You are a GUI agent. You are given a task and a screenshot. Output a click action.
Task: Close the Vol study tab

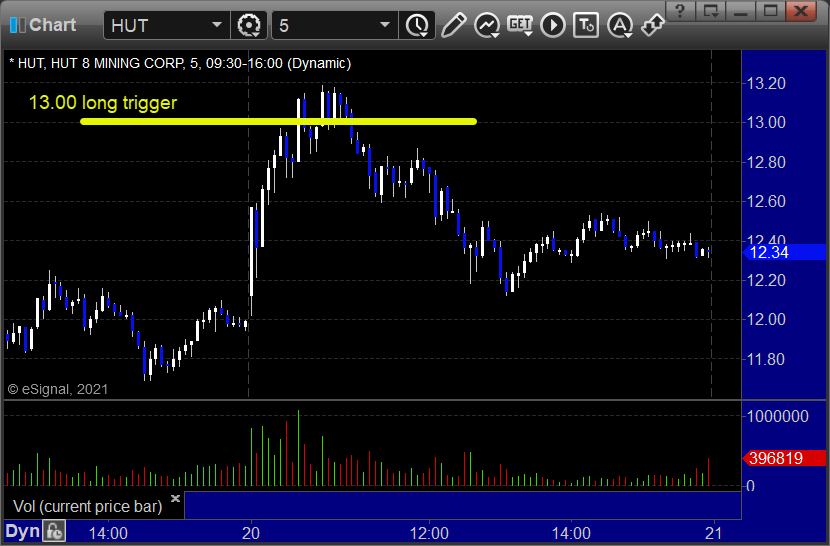(176, 498)
